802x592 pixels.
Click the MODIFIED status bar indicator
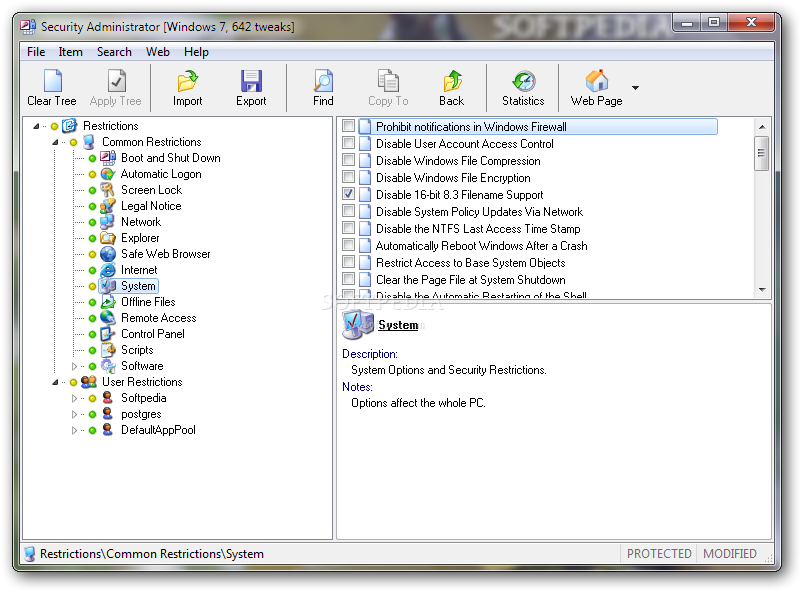729,554
